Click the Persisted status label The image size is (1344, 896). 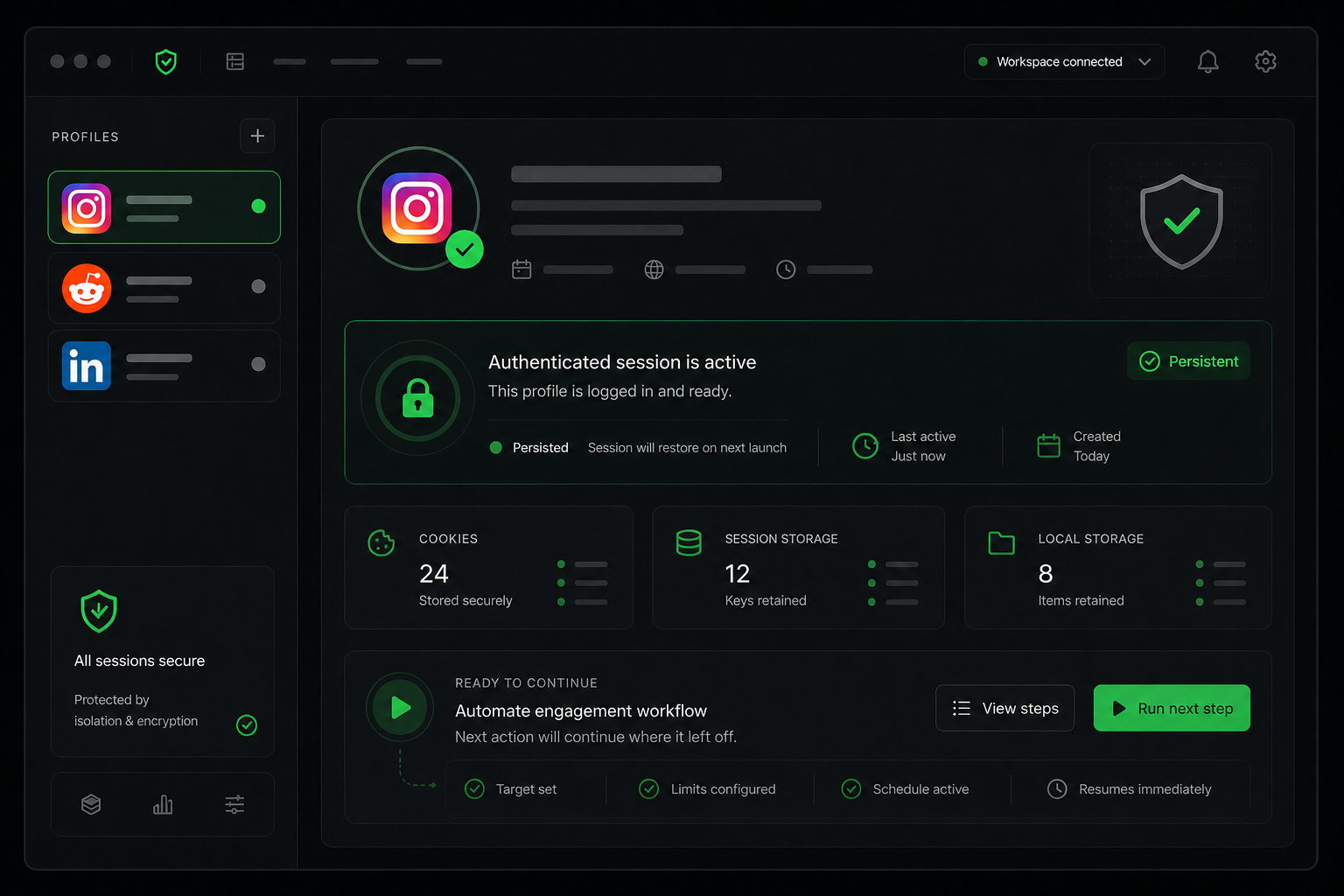[x=541, y=448]
